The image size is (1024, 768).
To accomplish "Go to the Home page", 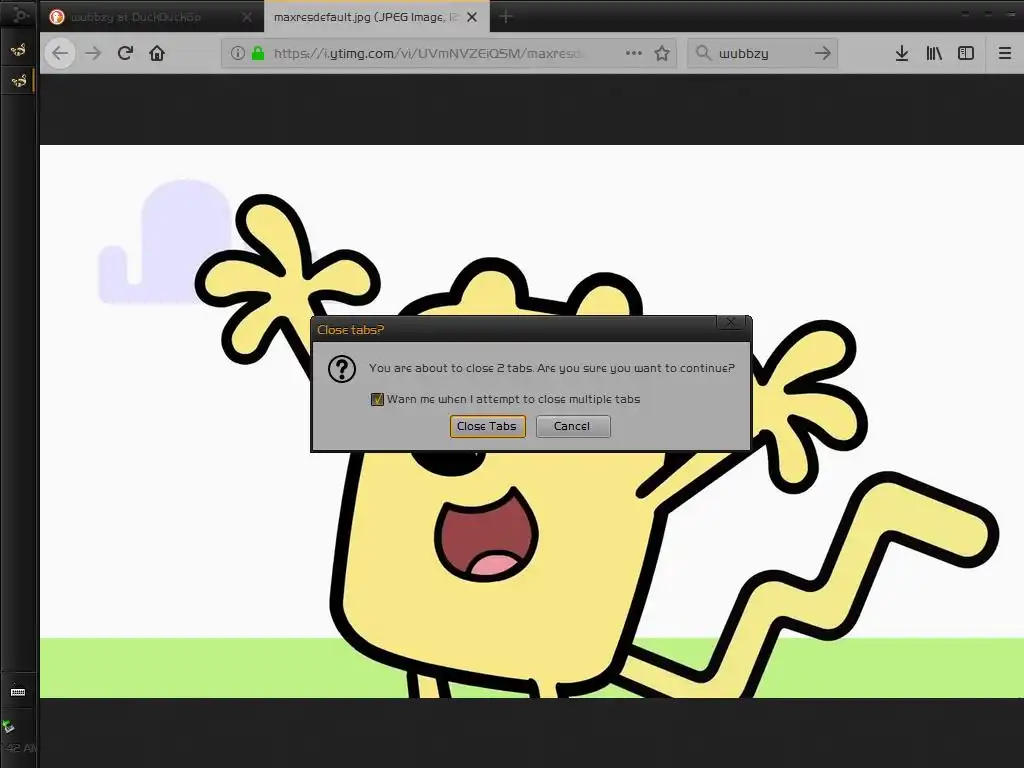I will click(157, 53).
